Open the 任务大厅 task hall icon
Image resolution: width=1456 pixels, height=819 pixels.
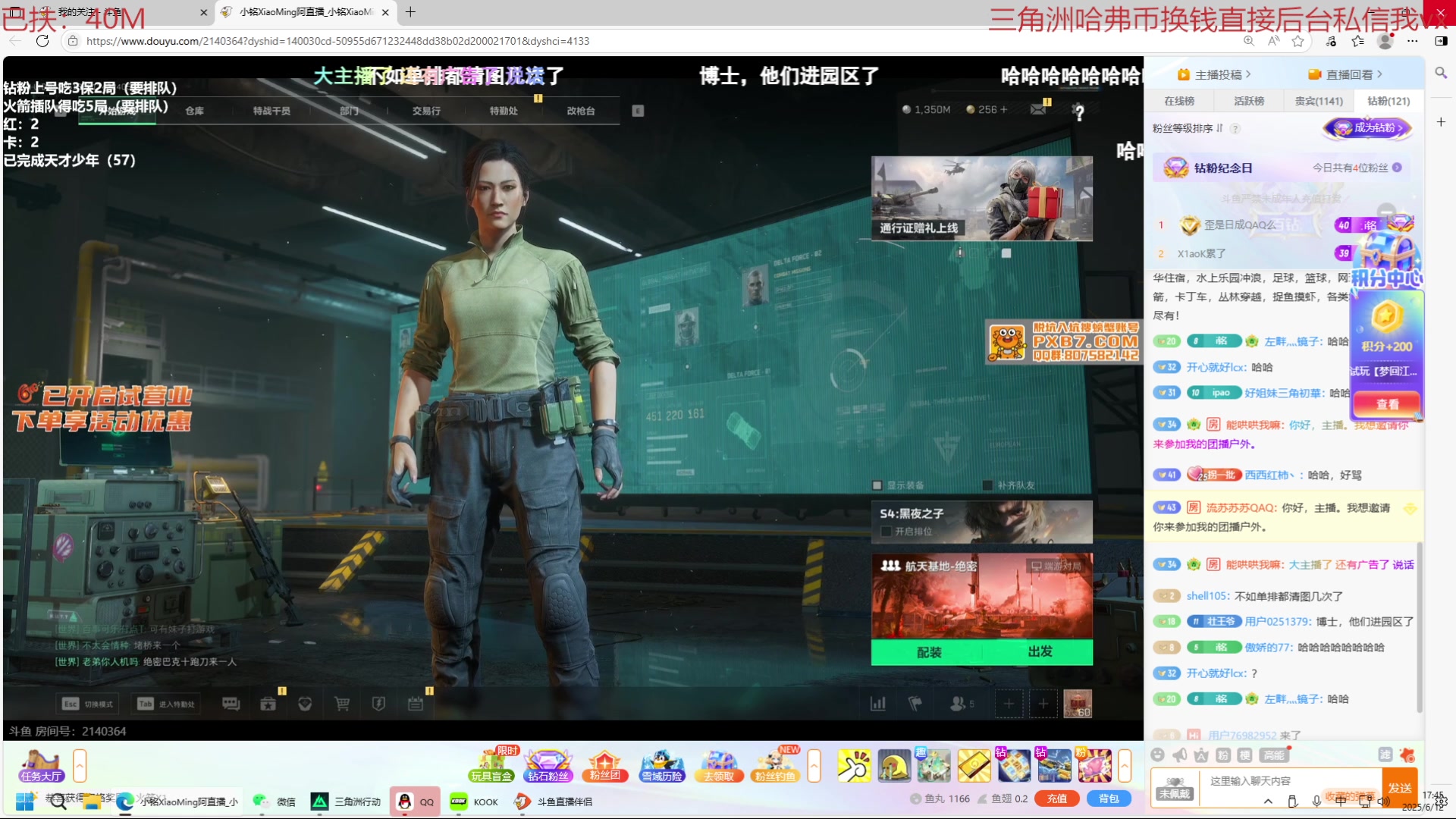click(x=41, y=765)
